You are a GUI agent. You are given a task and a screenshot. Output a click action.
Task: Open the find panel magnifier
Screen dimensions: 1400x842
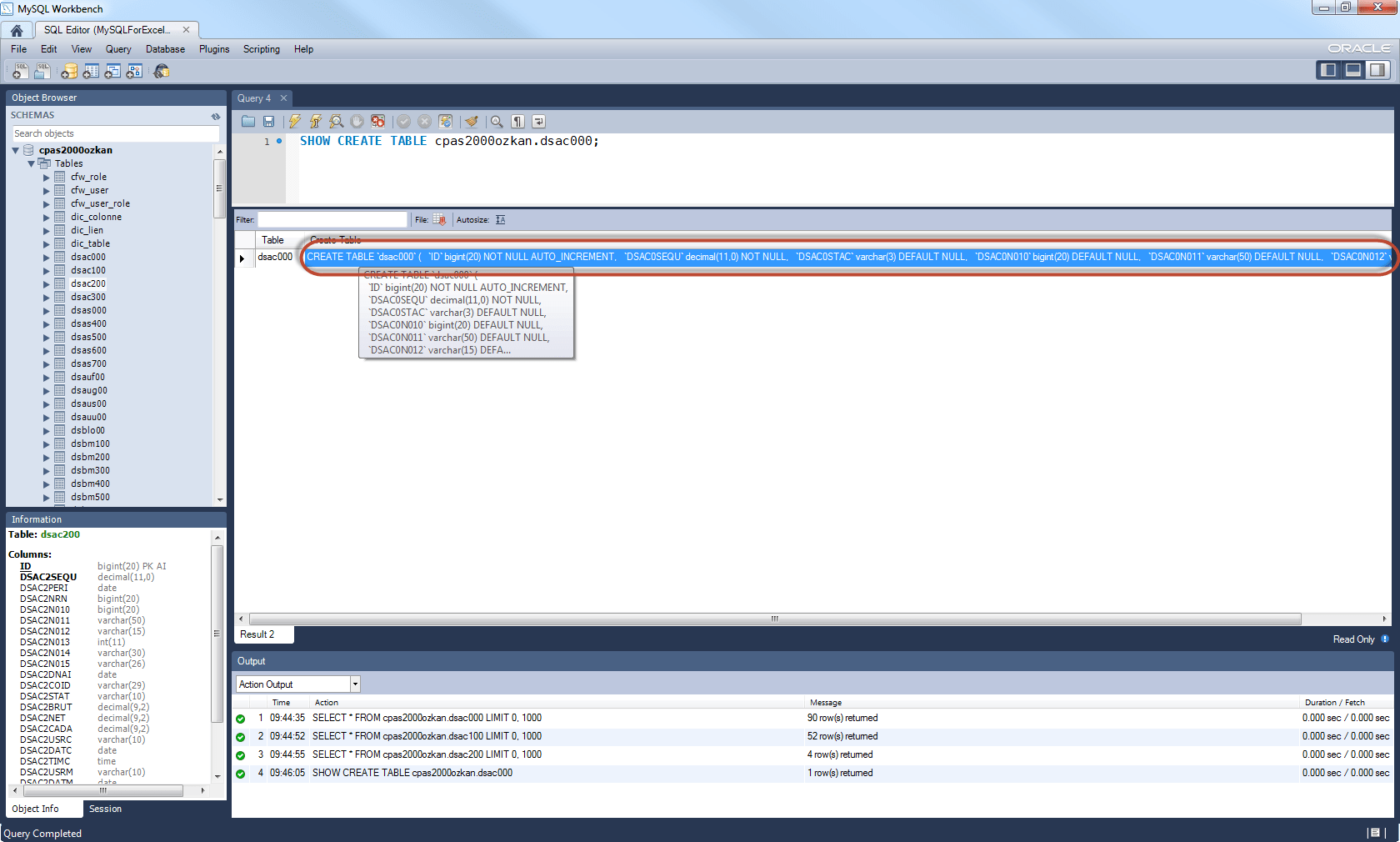pos(497,122)
